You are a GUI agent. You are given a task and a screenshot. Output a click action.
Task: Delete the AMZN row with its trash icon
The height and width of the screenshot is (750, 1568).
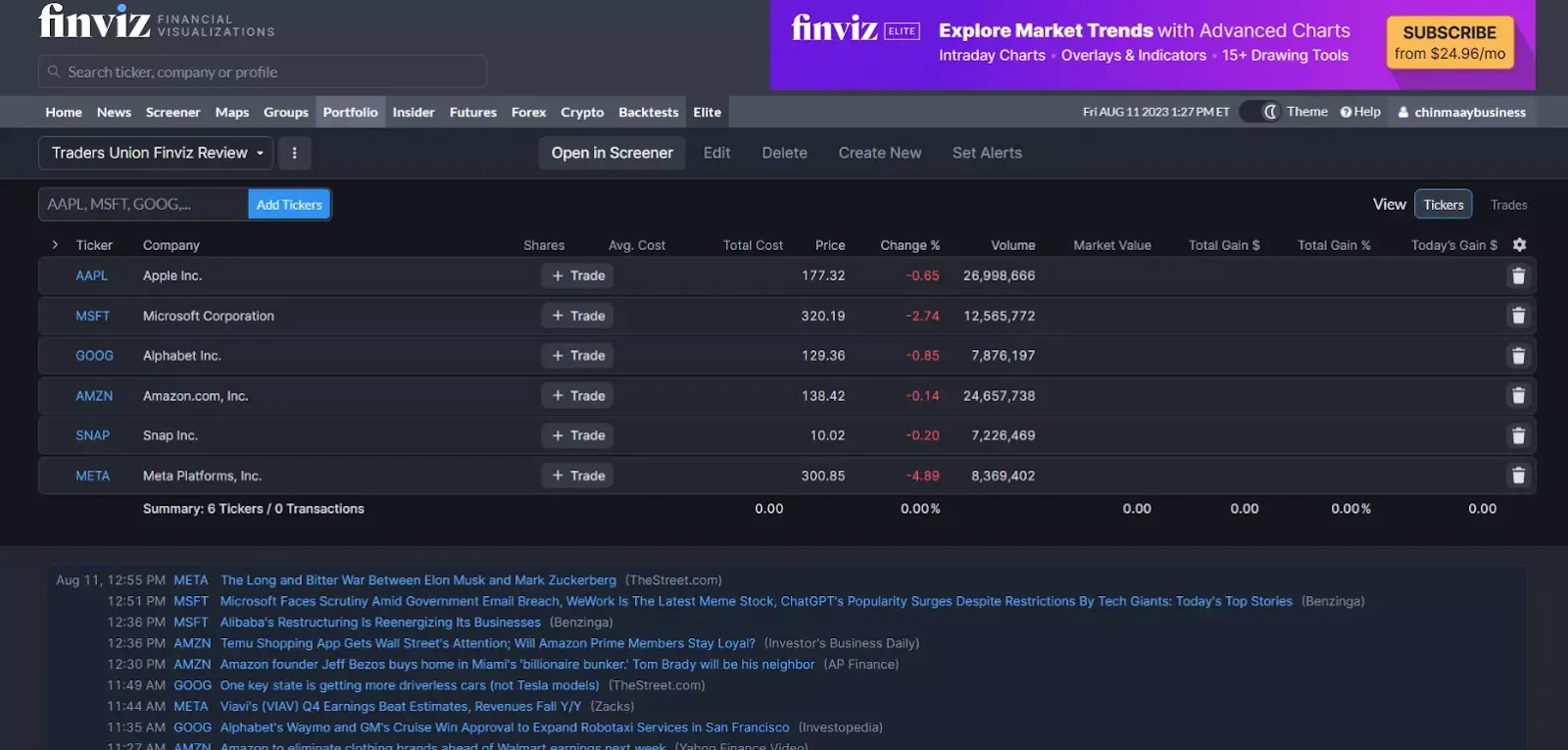1518,396
